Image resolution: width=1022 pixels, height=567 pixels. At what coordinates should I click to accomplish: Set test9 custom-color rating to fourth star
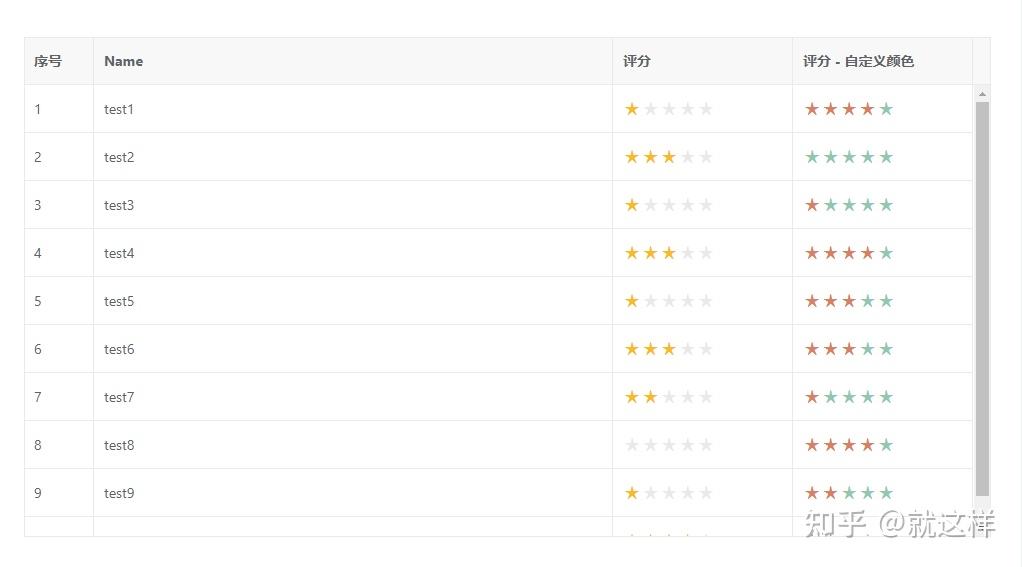click(867, 493)
